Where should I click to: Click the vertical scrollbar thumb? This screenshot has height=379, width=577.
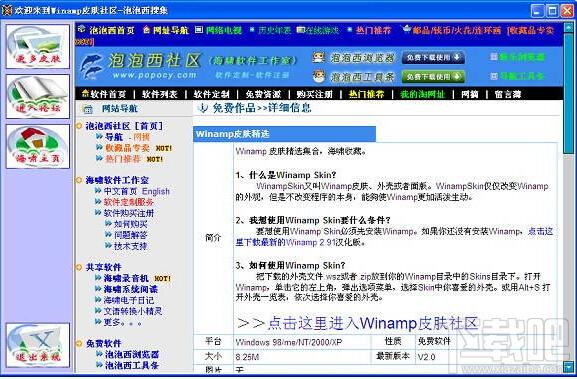(569, 93)
